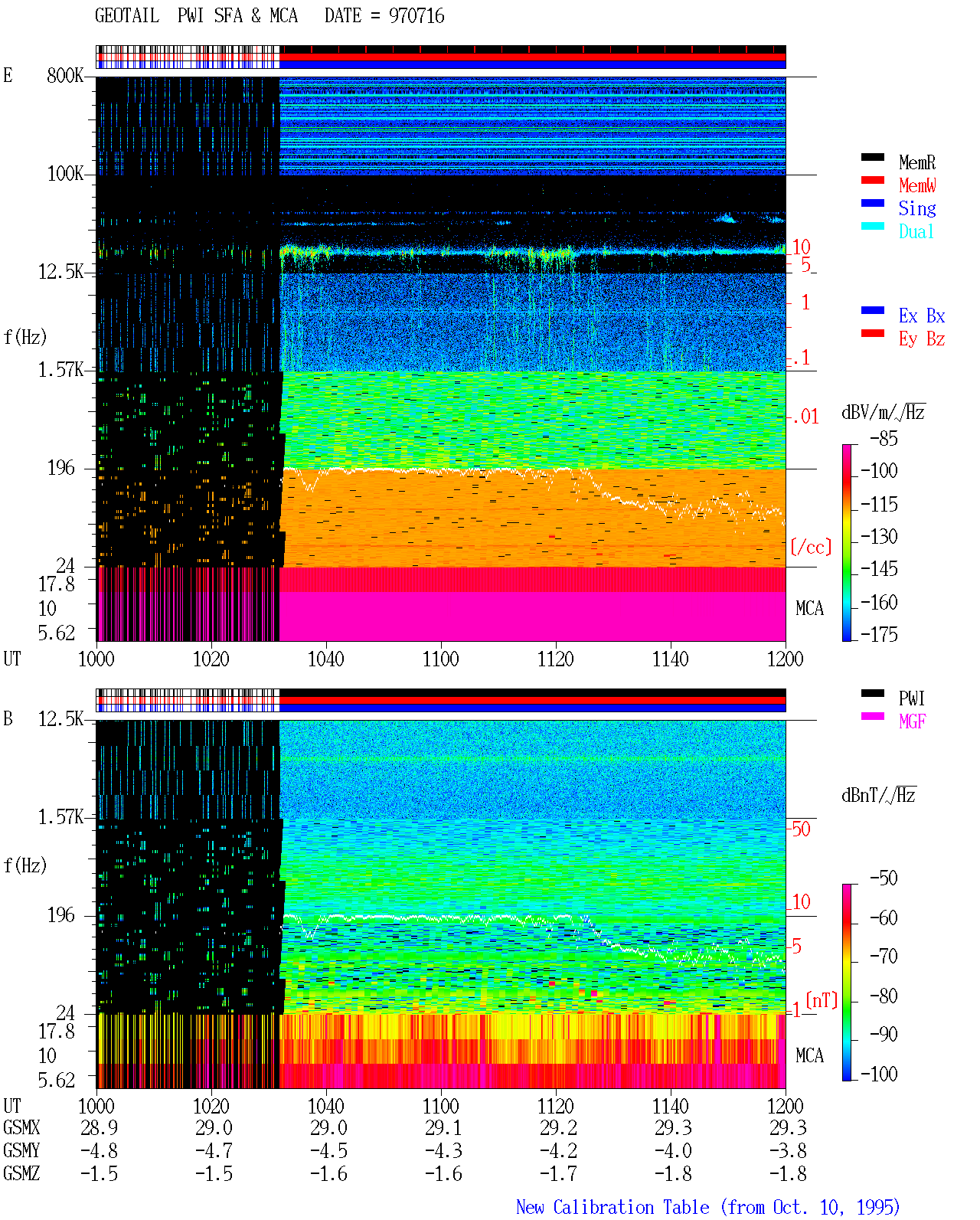
Task: Pick the black PWI legend swatch
Action: 873,694
